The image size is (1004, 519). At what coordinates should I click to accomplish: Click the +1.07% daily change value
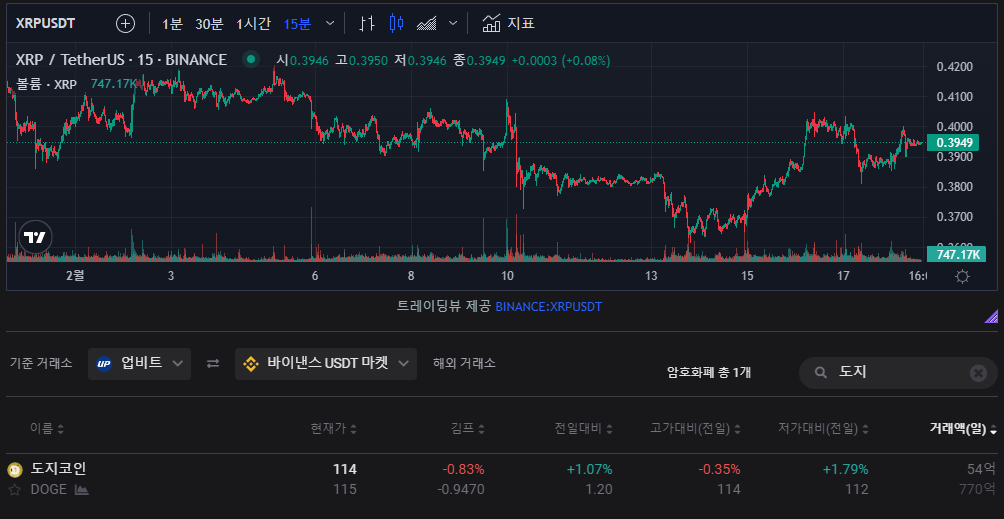(x=589, y=469)
